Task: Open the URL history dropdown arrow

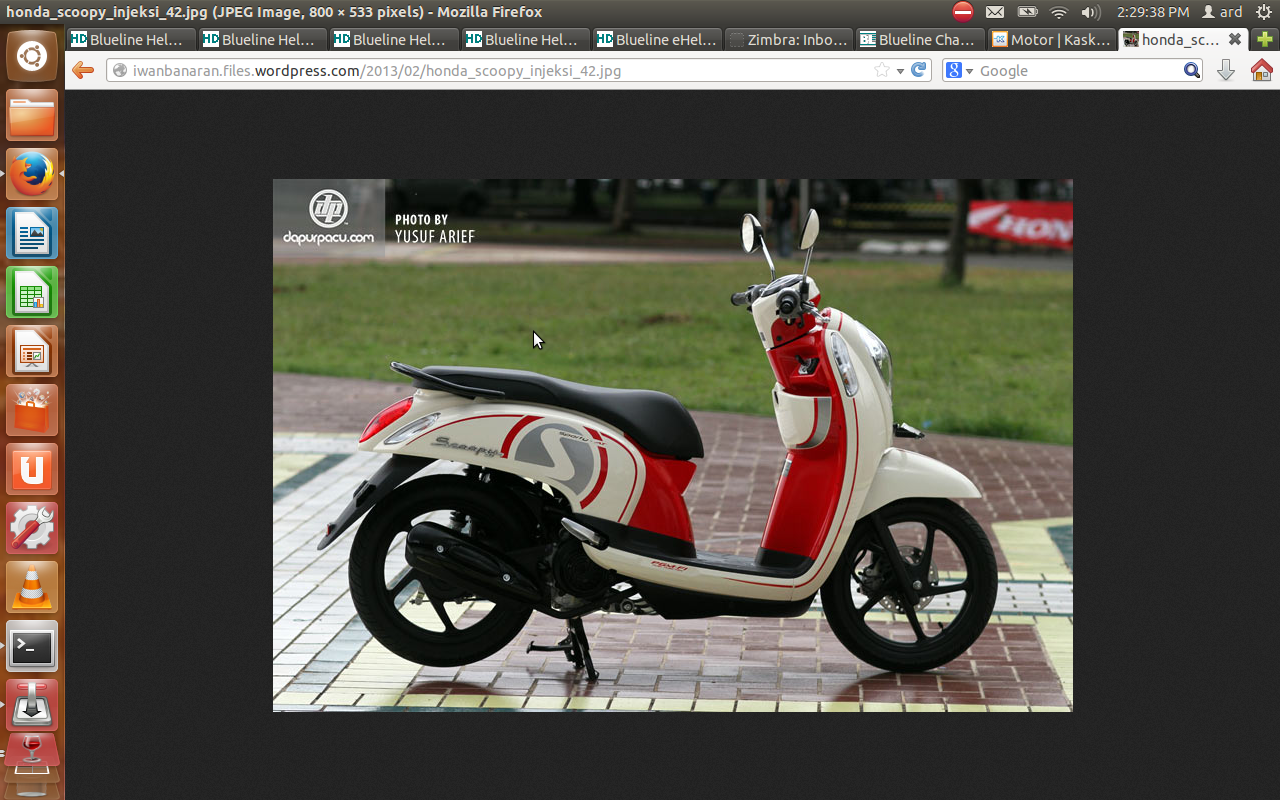Action: pos(900,71)
